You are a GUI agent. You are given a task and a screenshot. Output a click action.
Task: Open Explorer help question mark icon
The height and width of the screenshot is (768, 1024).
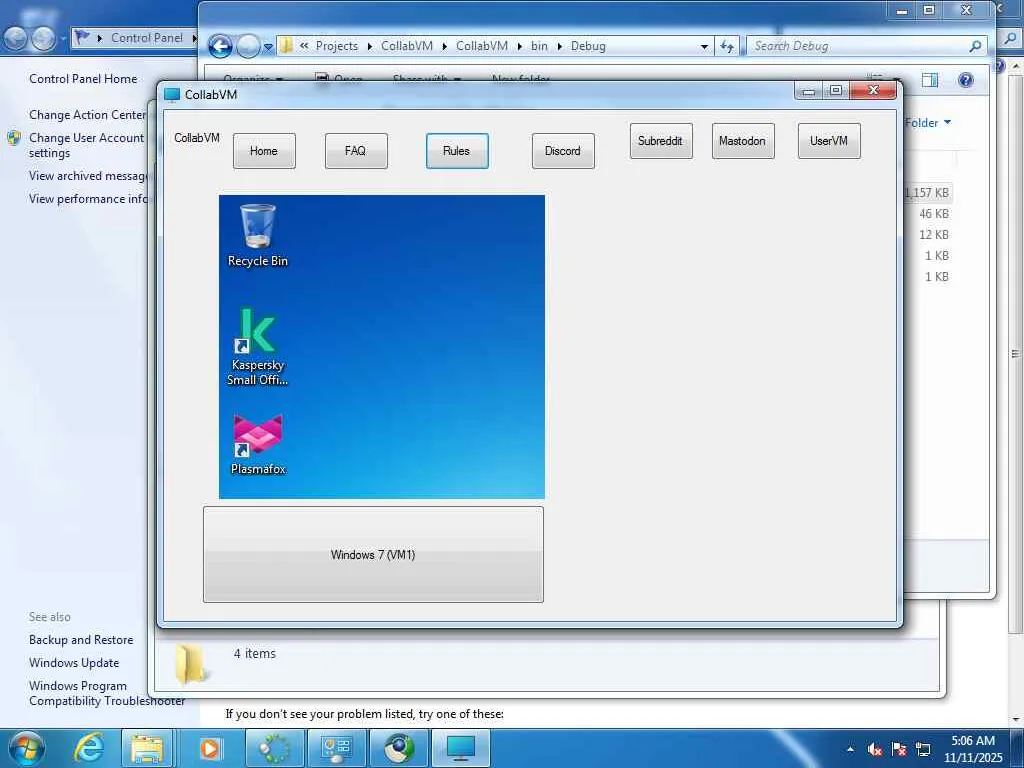(965, 80)
